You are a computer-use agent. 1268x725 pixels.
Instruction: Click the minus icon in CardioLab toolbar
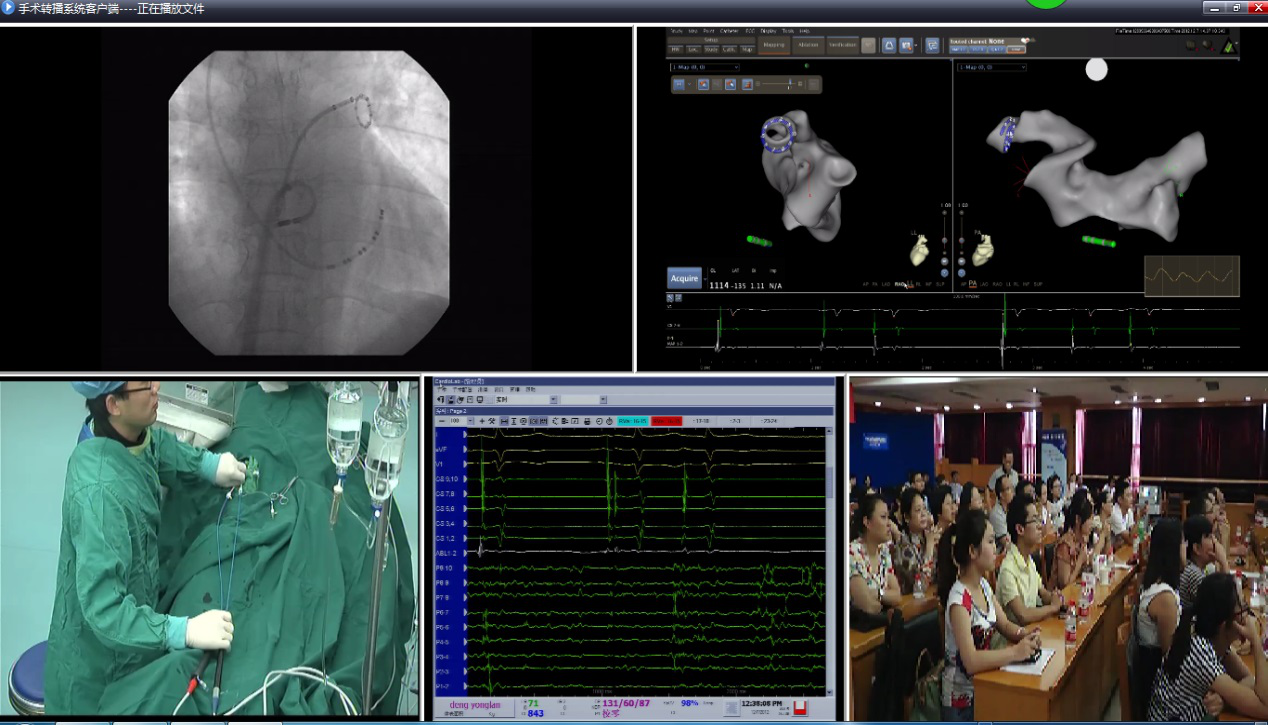click(441, 421)
